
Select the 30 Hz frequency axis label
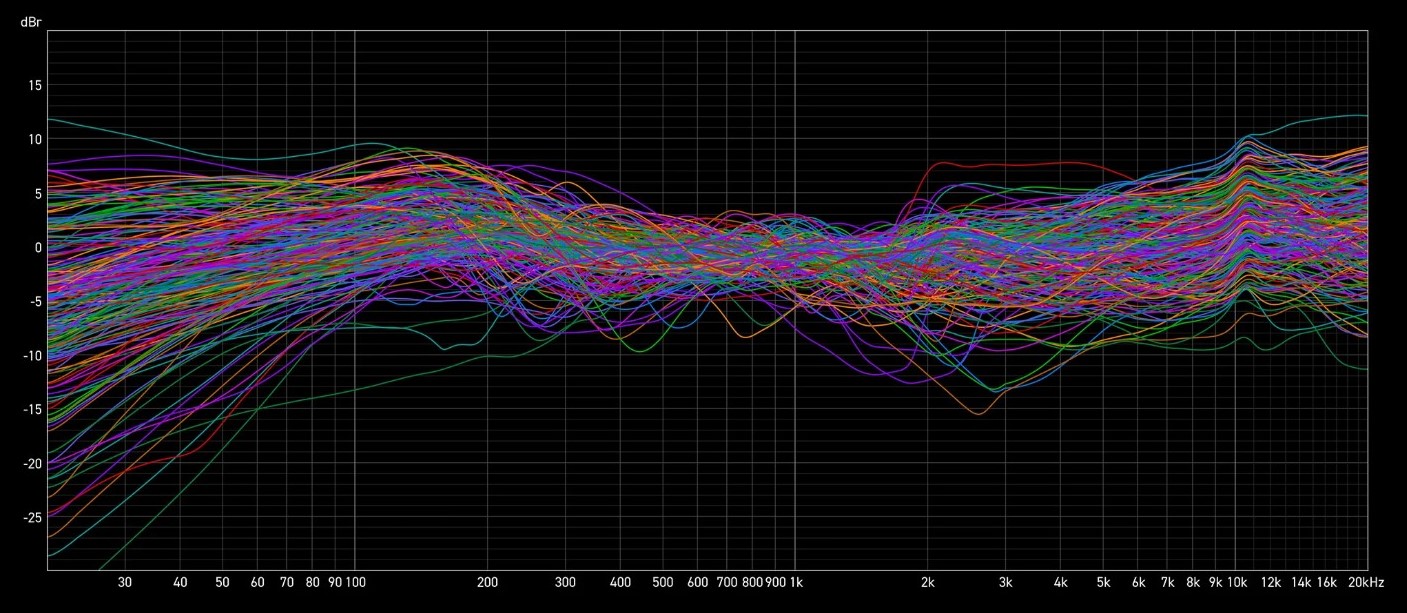coord(125,582)
